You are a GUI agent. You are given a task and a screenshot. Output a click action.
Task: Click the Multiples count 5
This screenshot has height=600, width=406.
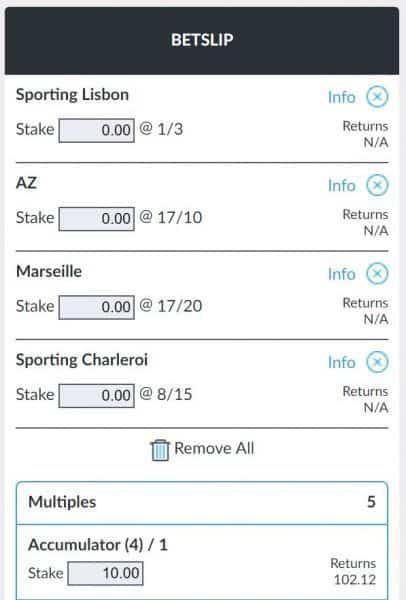371,502
